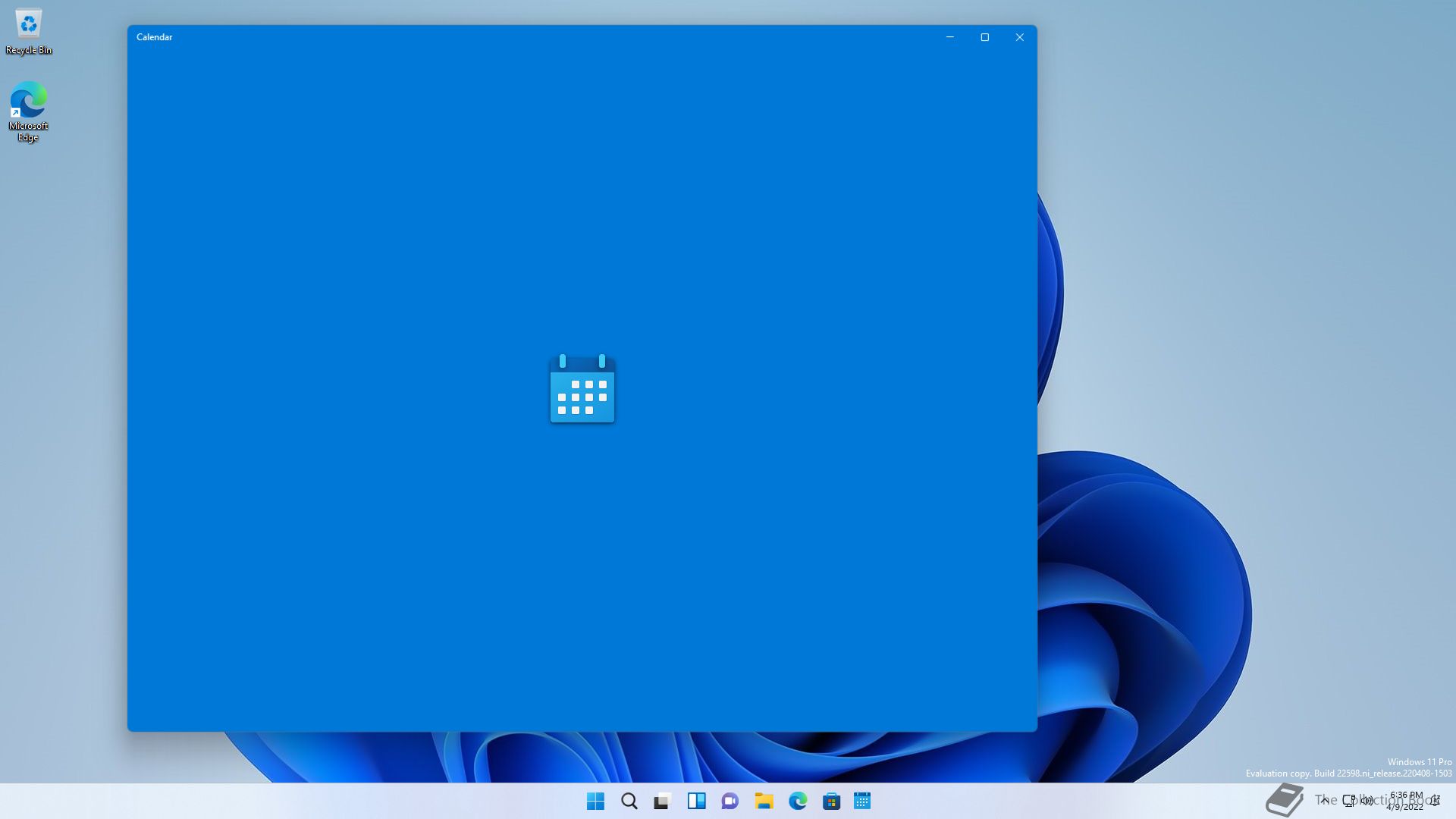Image resolution: width=1456 pixels, height=819 pixels.
Task: Open Microsoft Store from the taskbar
Action: [831, 801]
